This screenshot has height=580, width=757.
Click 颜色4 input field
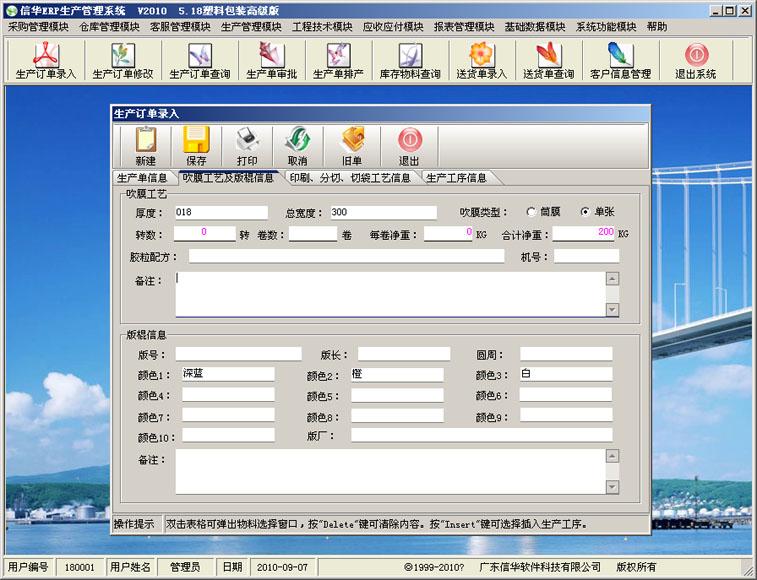(x=228, y=395)
